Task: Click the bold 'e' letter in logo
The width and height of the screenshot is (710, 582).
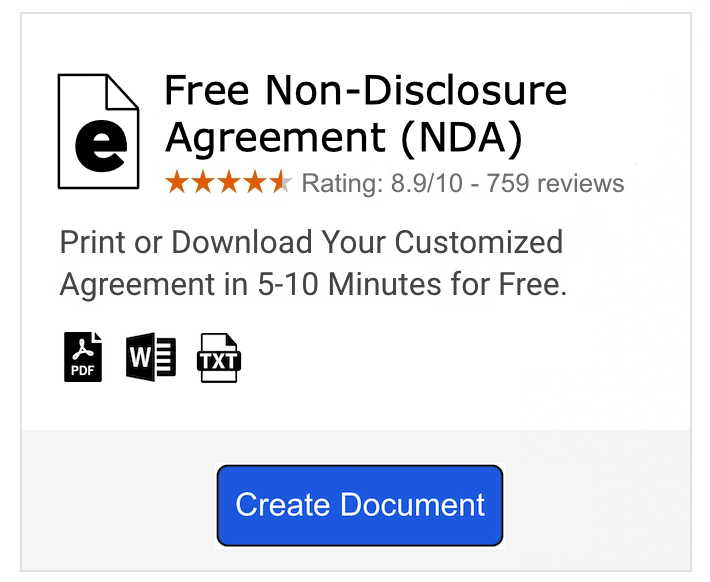Action: pyautogui.click(x=101, y=146)
